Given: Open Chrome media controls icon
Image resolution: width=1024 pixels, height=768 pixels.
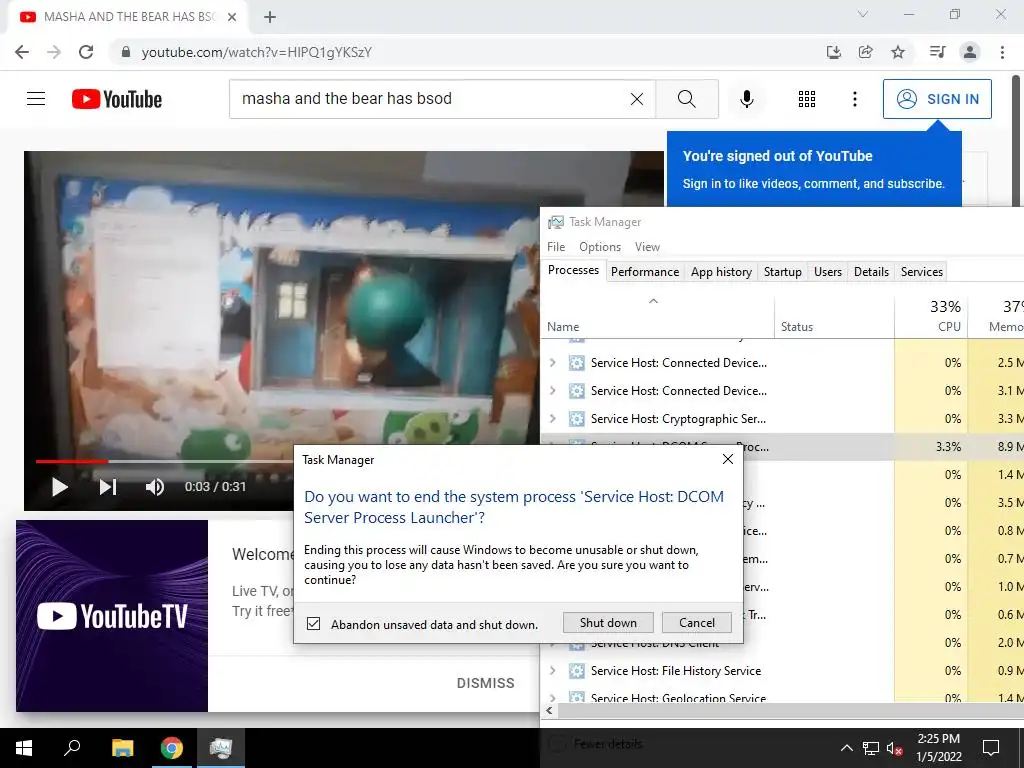Looking at the screenshot, I should pos(937,52).
